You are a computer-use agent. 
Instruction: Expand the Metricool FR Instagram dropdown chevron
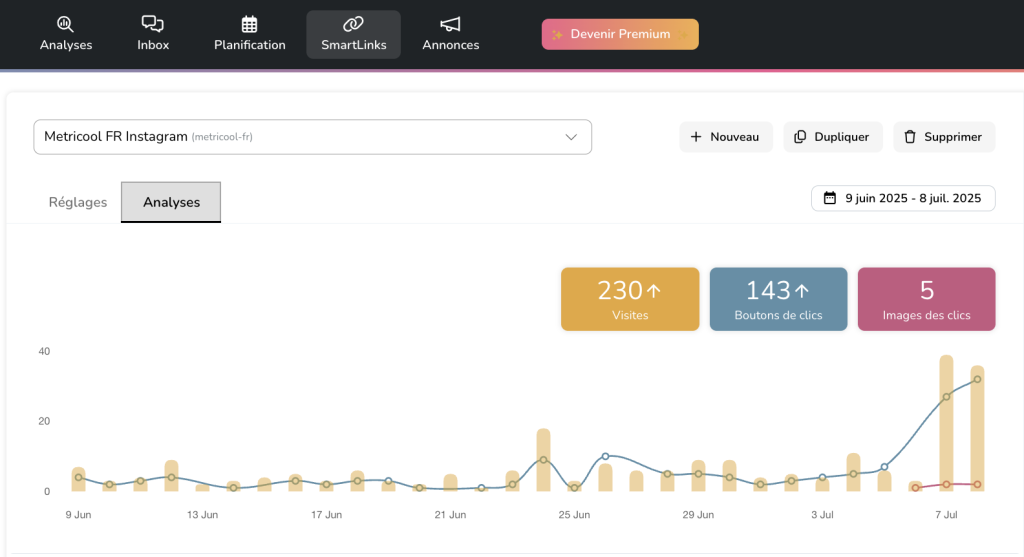tap(571, 137)
